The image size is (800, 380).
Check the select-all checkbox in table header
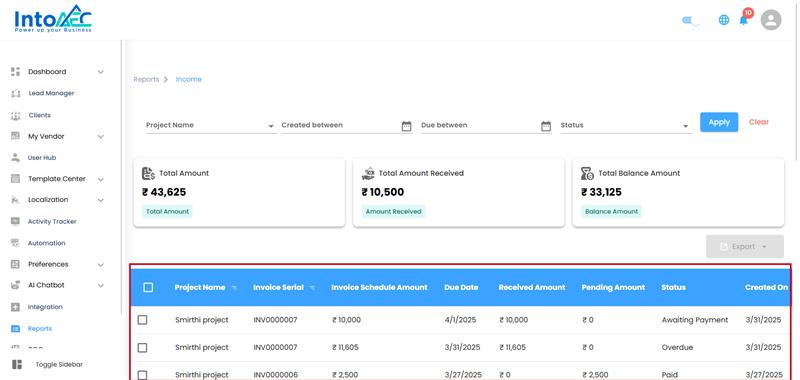tap(148, 288)
